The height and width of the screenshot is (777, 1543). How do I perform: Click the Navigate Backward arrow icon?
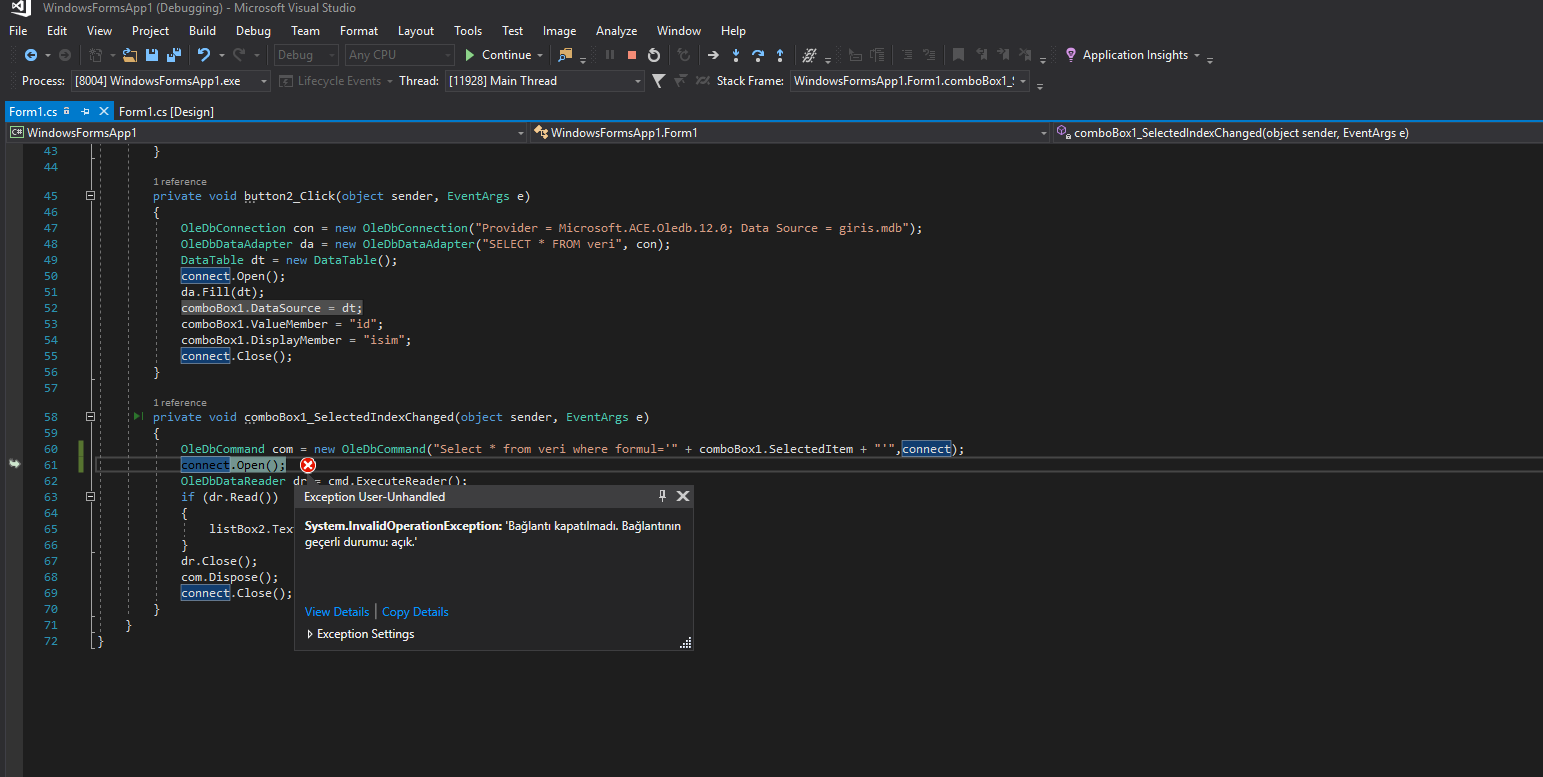(30, 55)
